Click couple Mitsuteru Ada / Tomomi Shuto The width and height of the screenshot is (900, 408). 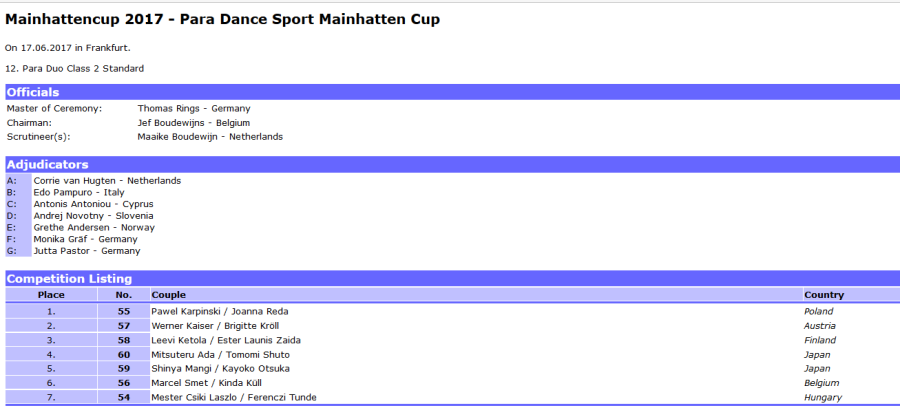pyautogui.click(x=220, y=354)
